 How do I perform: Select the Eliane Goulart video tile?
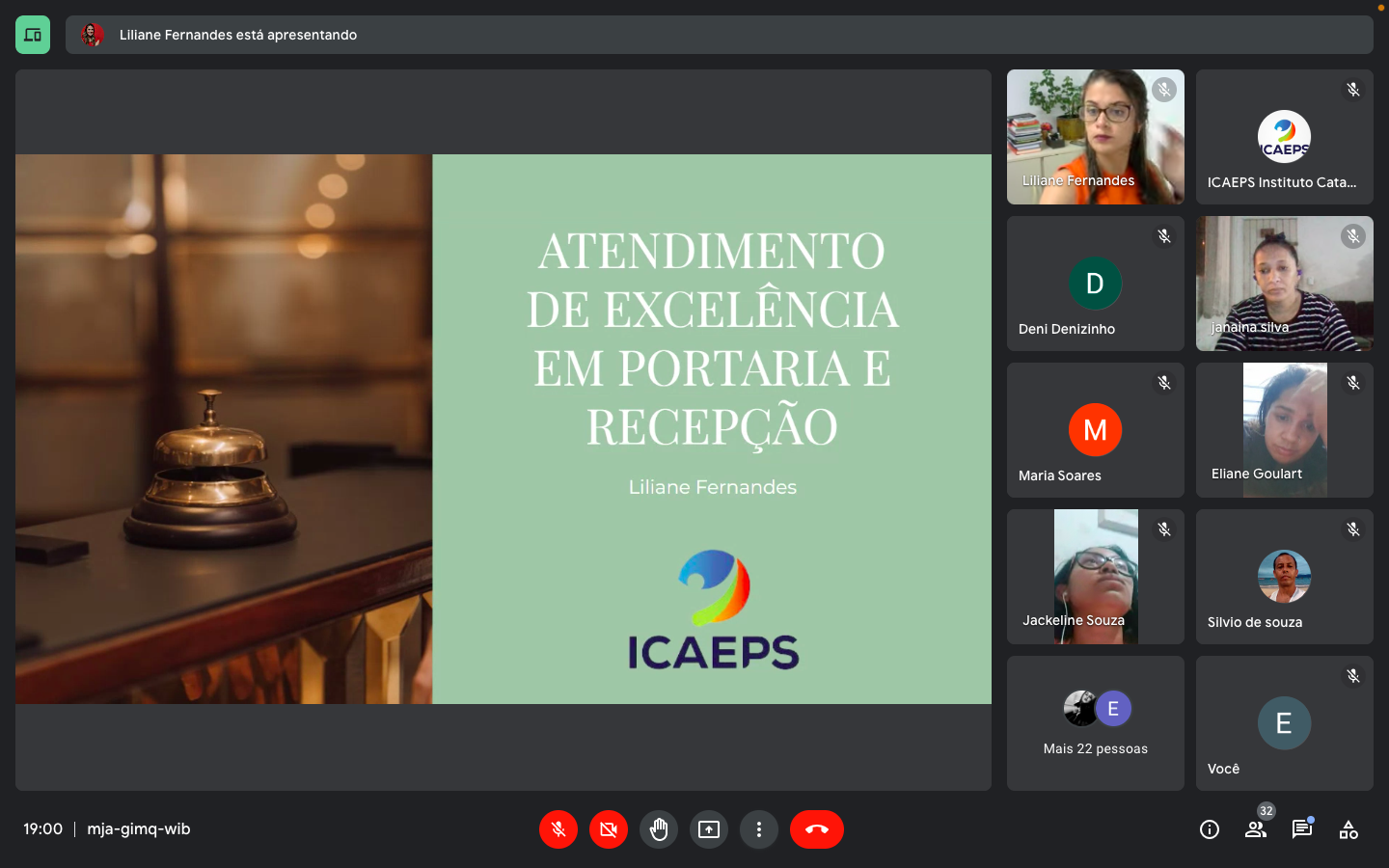1285,430
